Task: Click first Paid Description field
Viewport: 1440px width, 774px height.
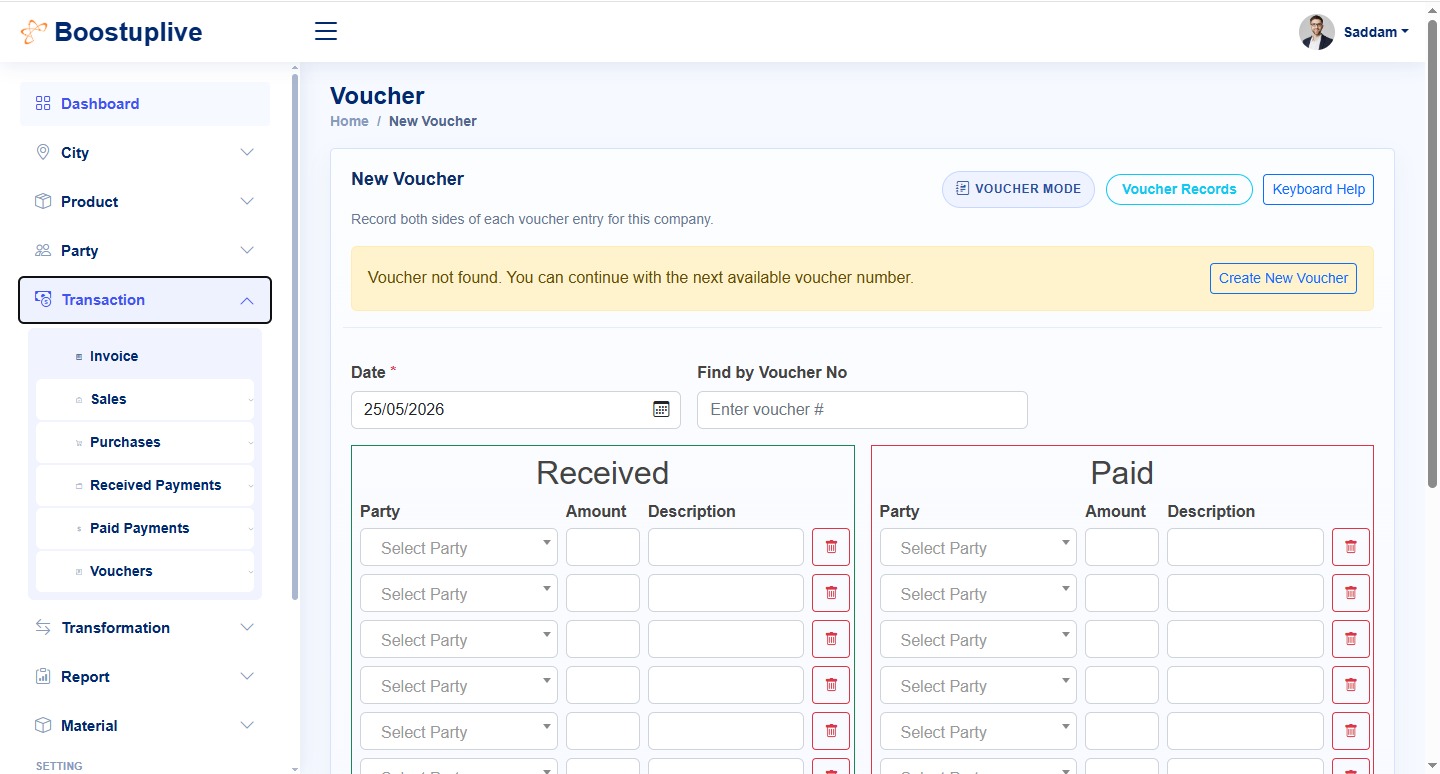Action: pyautogui.click(x=1245, y=547)
